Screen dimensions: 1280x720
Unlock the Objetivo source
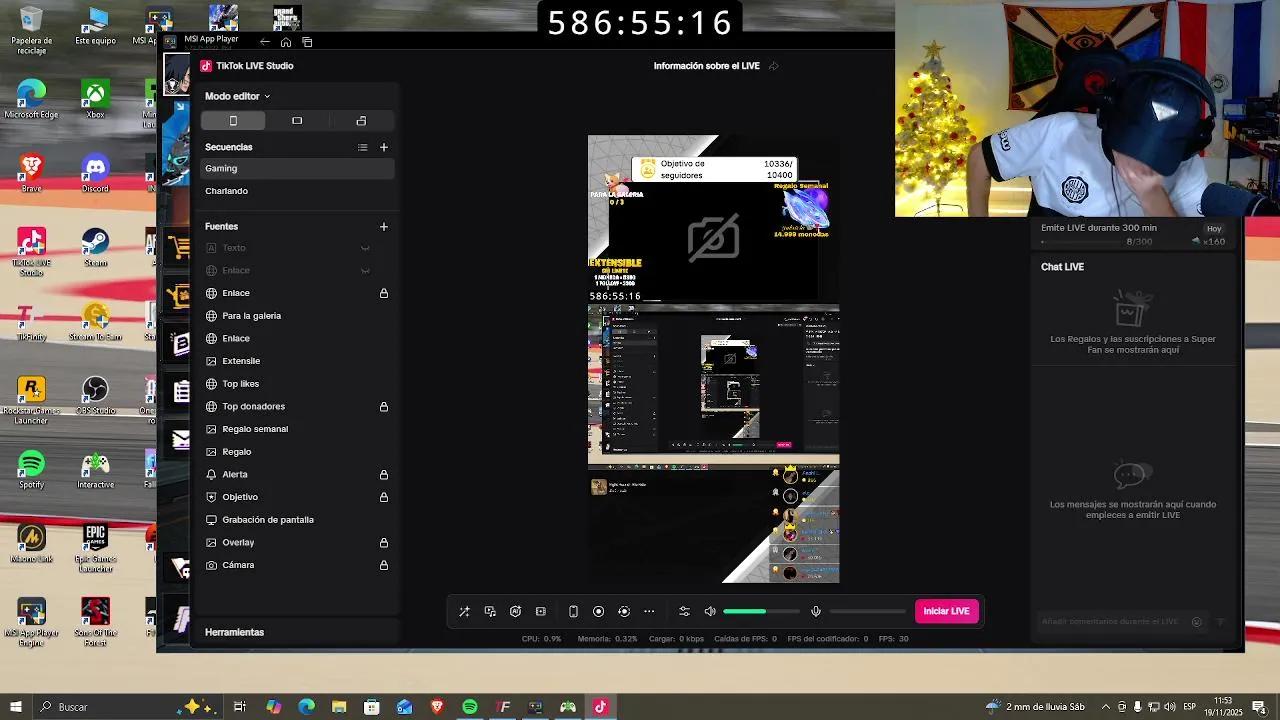point(383,497)
